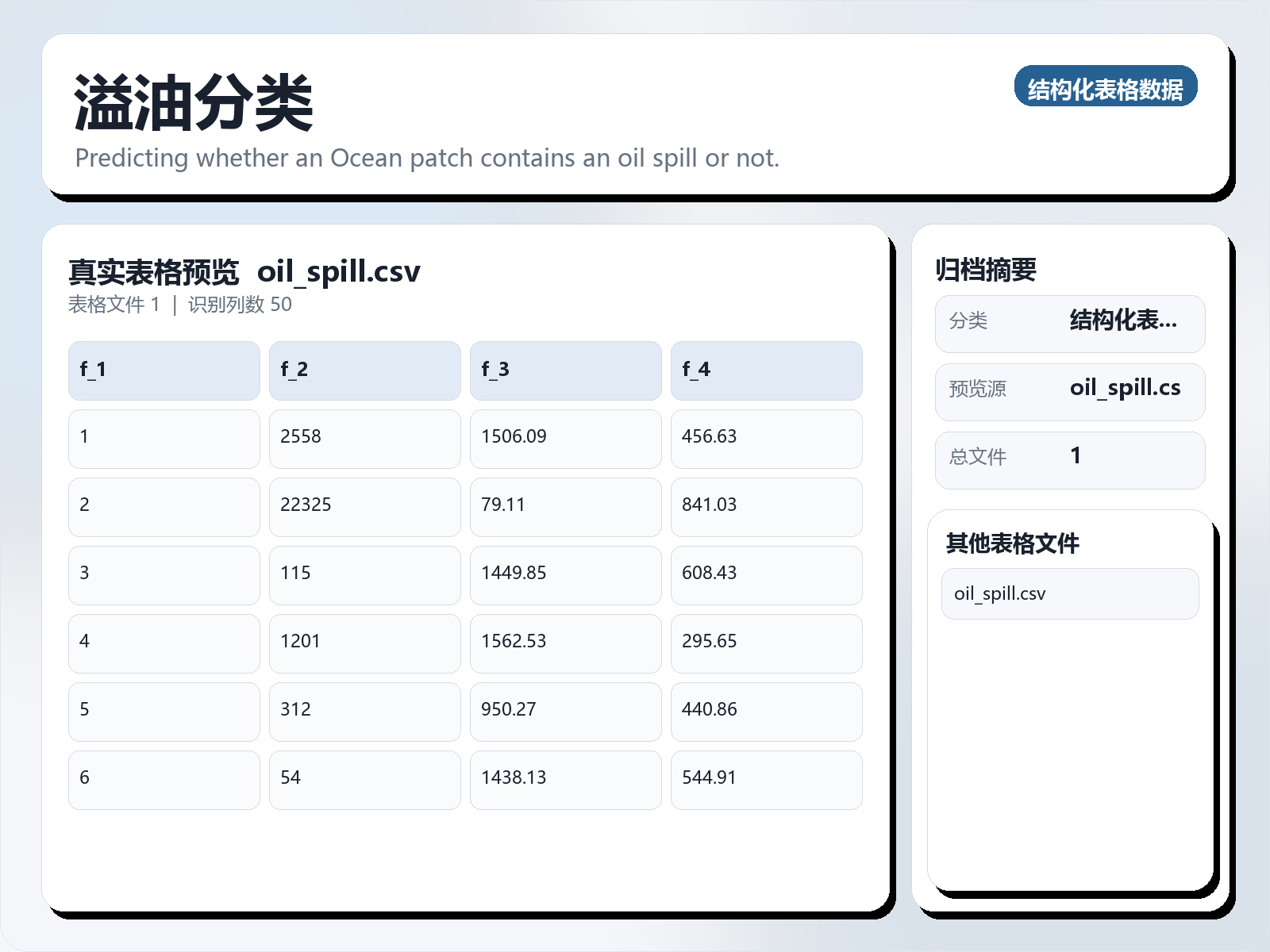1270x952 pixels.
Task: Select the f_2 column header
Action: click(364, 370)
